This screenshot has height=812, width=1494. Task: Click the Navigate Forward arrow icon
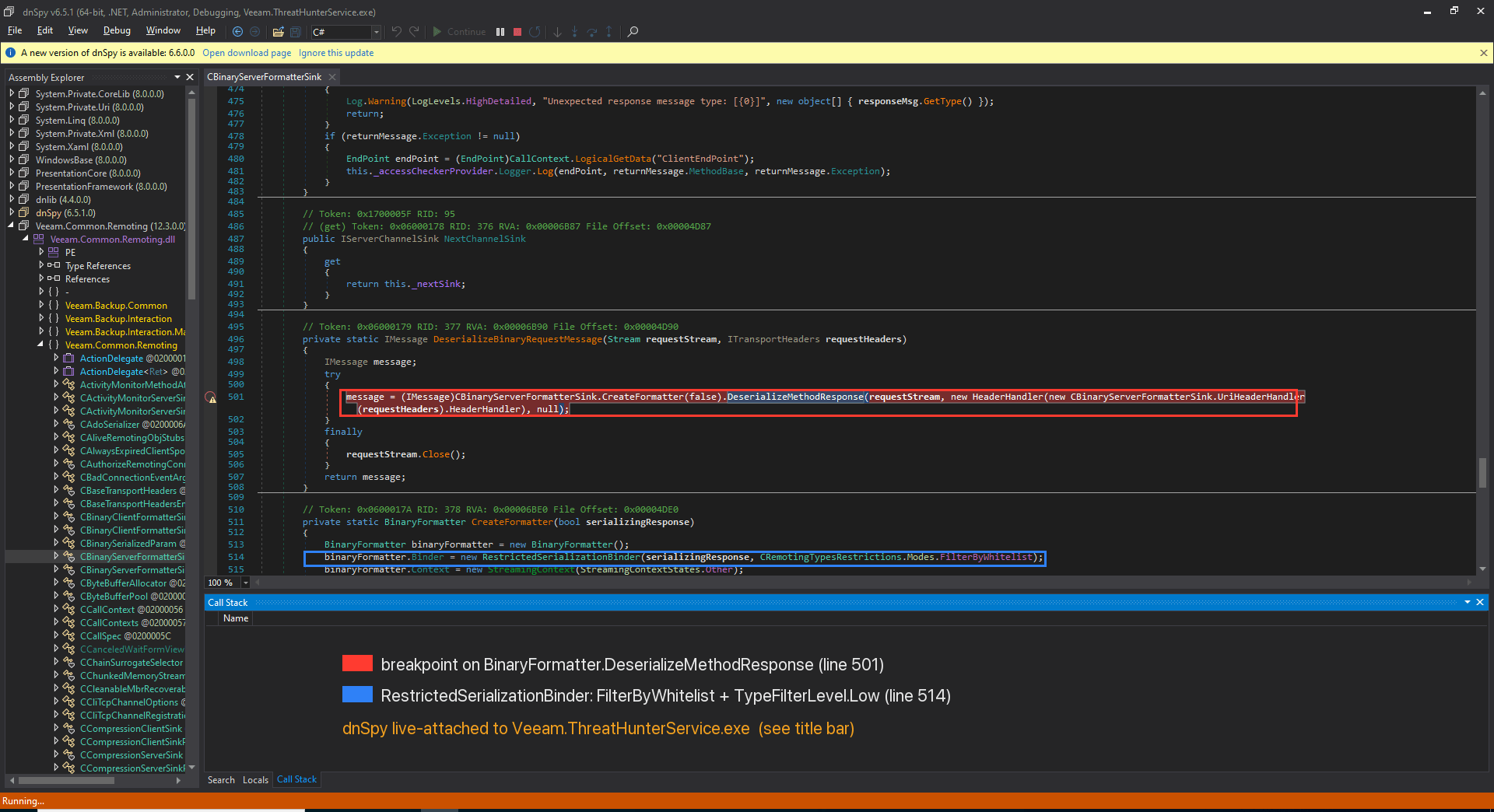[254, 32]
